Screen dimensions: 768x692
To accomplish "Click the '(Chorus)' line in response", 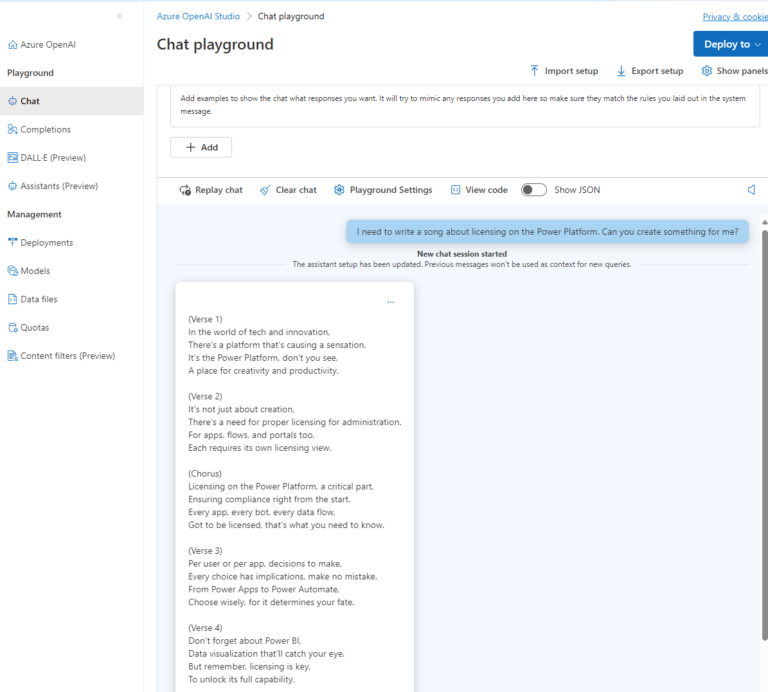I will pyautogui.click(x=205, y=474).
